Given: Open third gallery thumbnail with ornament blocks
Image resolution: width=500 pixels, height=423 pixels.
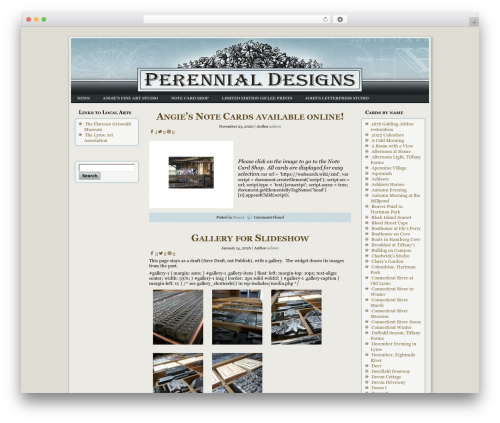Looking at the screenshot, I should pos(296,317).
